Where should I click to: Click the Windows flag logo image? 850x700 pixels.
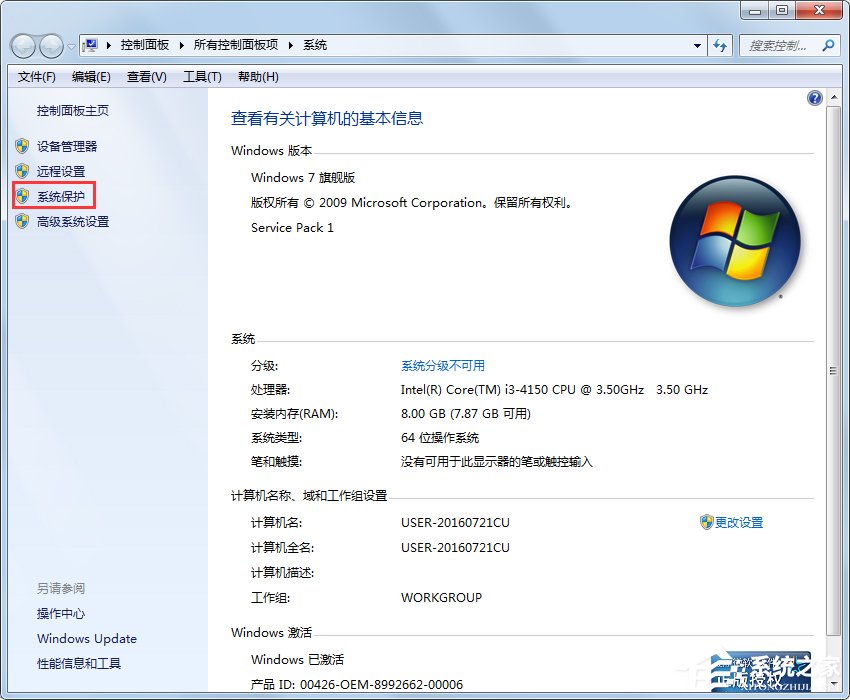point(735,240)
